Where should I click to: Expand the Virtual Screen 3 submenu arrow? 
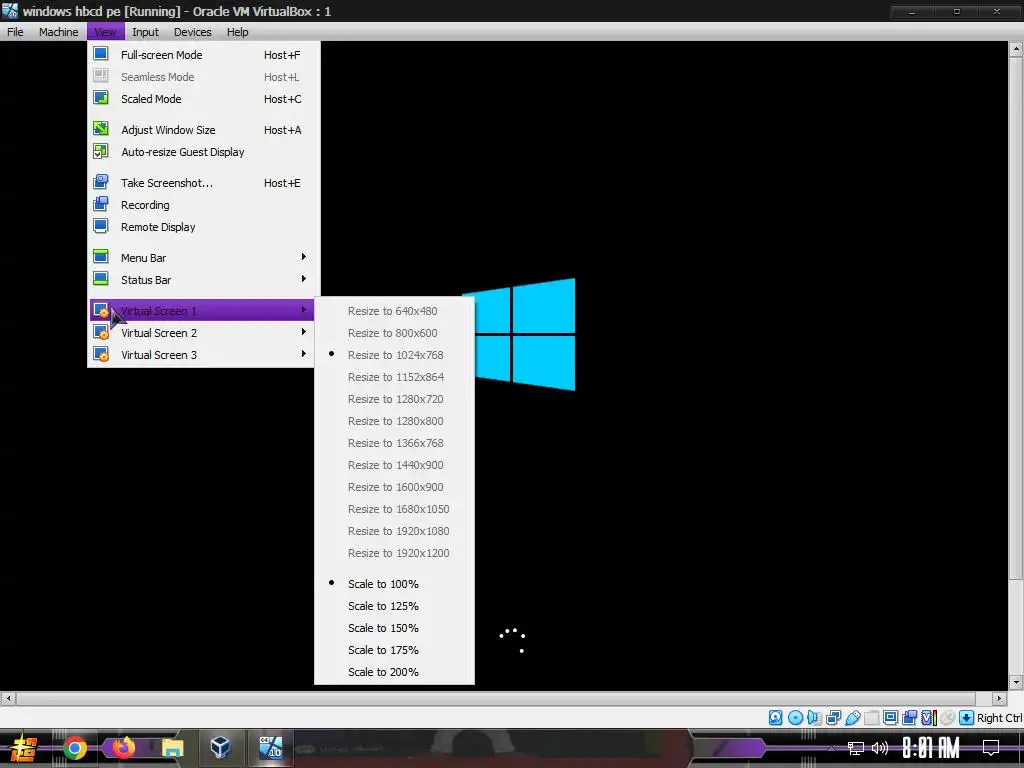tap(304, 354)
